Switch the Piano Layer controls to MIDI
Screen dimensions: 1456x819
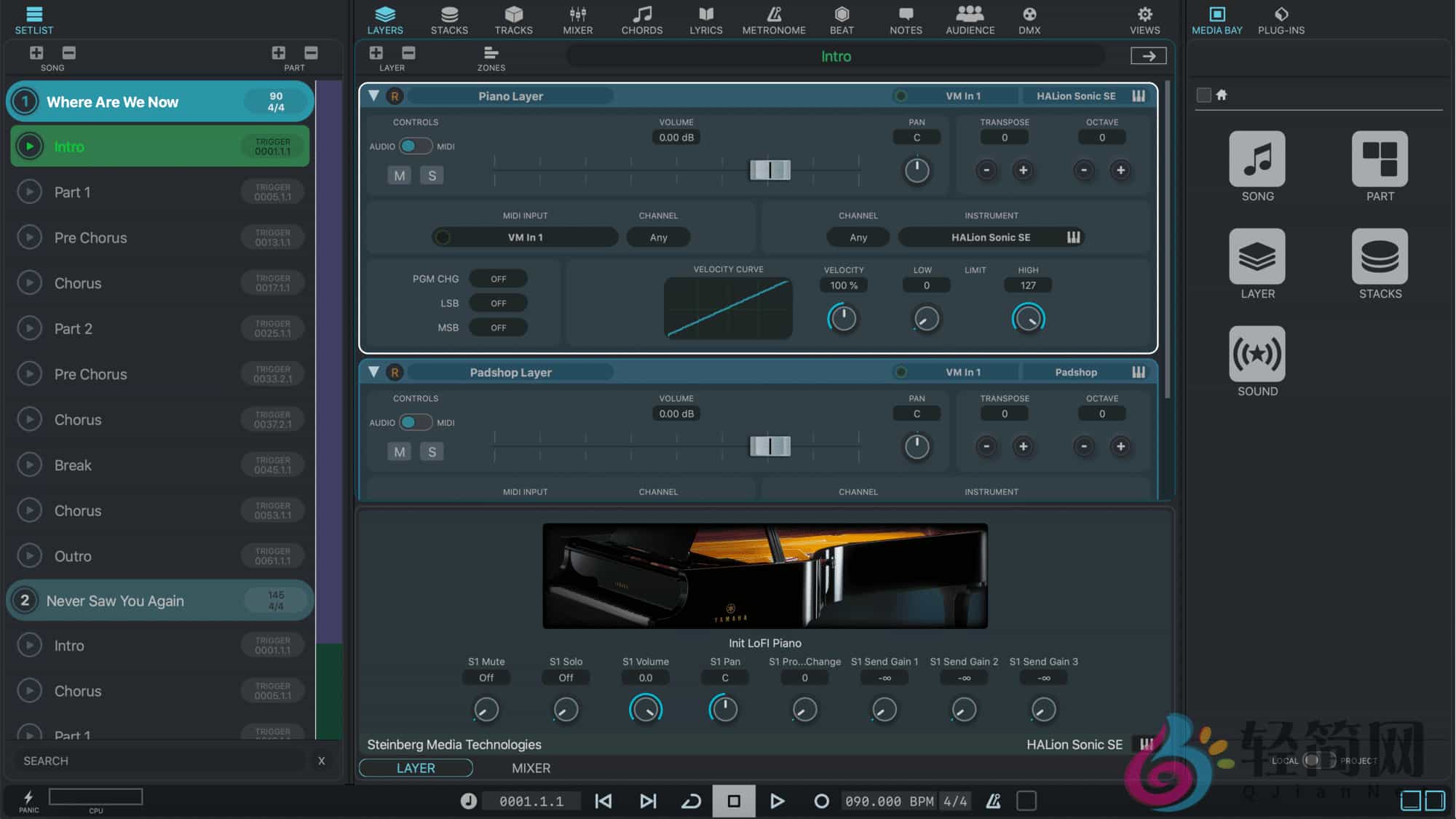[x=445, y=146]
